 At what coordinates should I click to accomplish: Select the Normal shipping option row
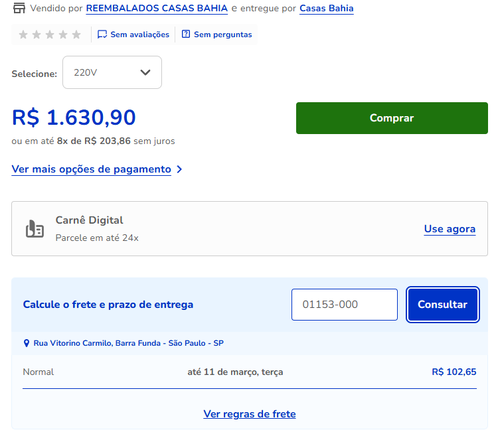point(250,372)
